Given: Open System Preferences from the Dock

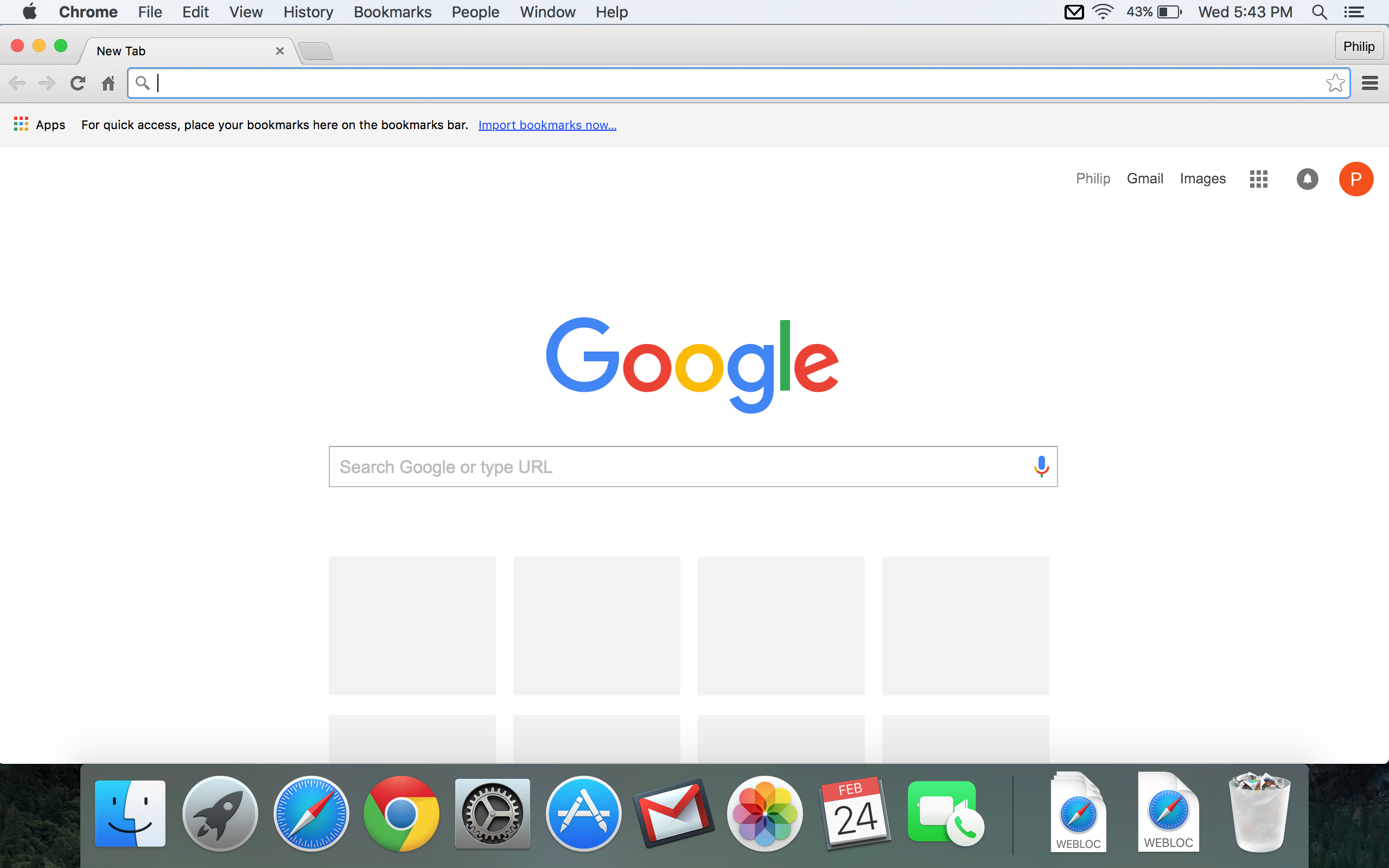Looking at the screenshot, I should pyautogui.click(x=493, y=813).
